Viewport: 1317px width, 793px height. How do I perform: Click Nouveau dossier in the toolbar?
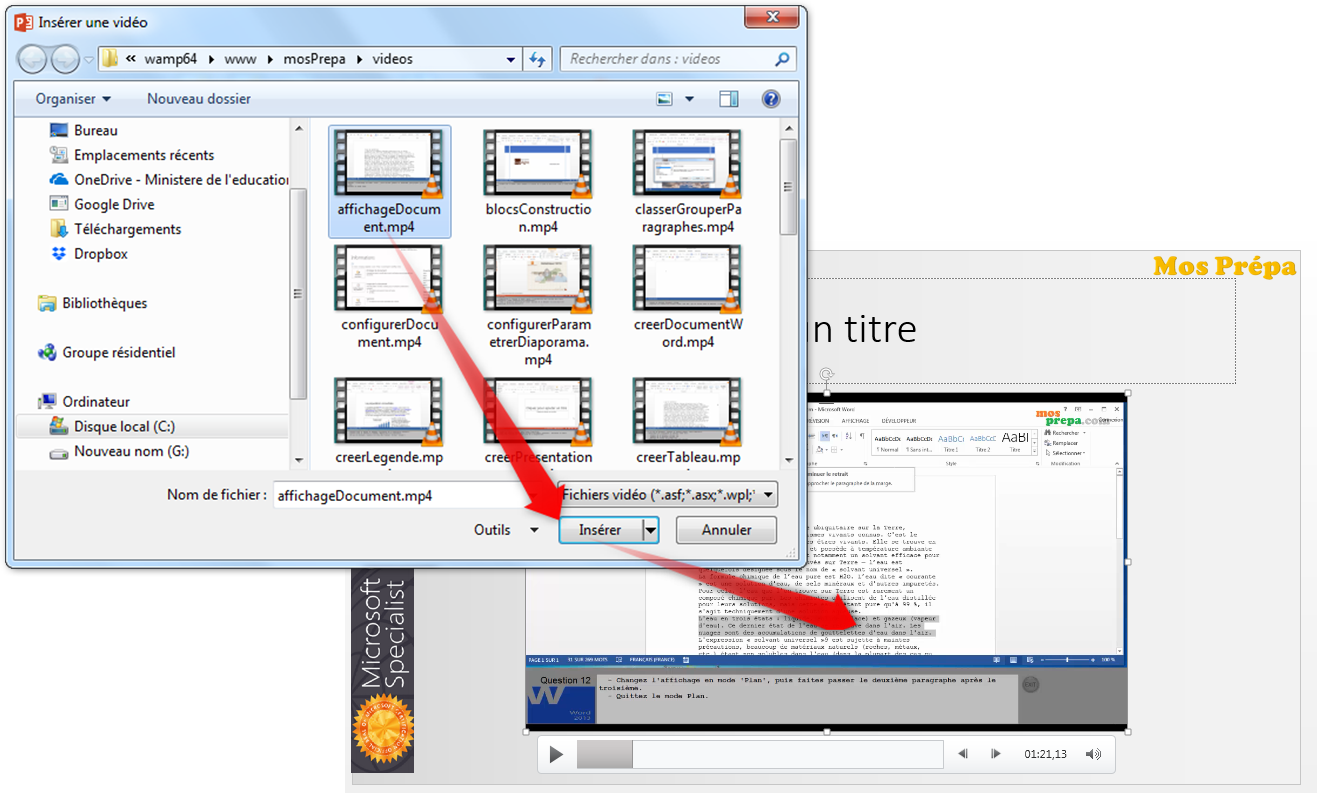(x=199, y=99)
